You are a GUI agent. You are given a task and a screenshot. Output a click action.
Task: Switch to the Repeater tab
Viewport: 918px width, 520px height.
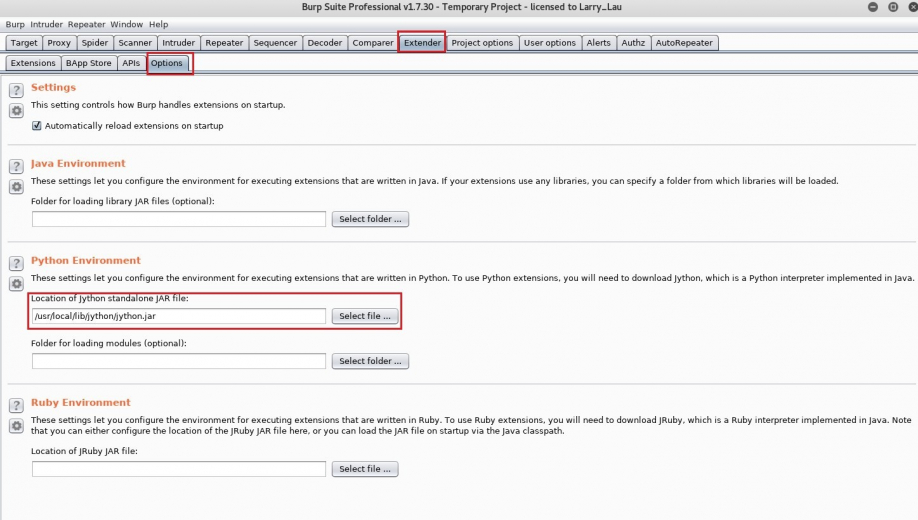224,43
